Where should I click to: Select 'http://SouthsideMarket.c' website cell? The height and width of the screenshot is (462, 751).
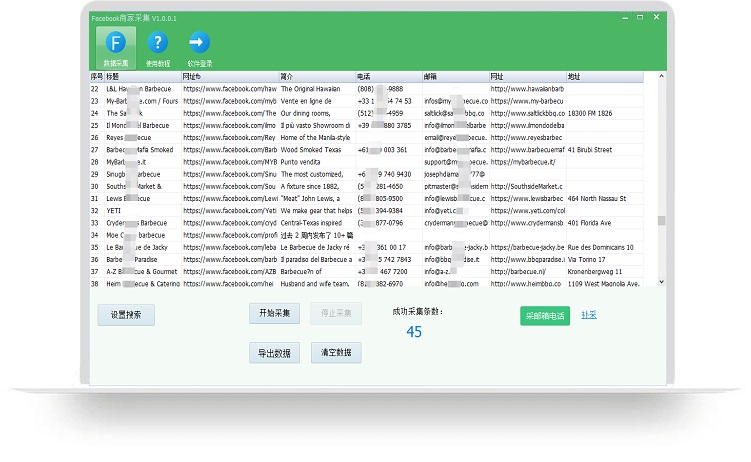point(527,186)
